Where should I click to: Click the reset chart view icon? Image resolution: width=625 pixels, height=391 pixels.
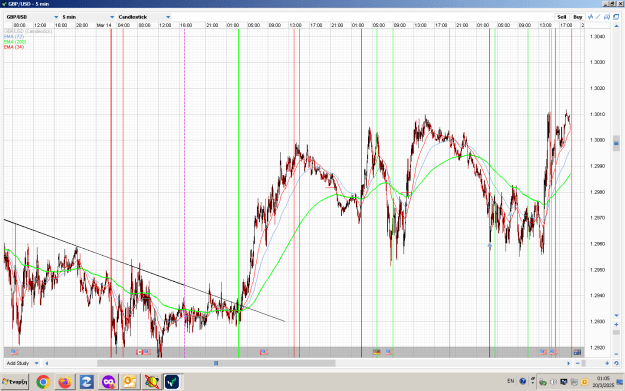(x=616, y=363)
